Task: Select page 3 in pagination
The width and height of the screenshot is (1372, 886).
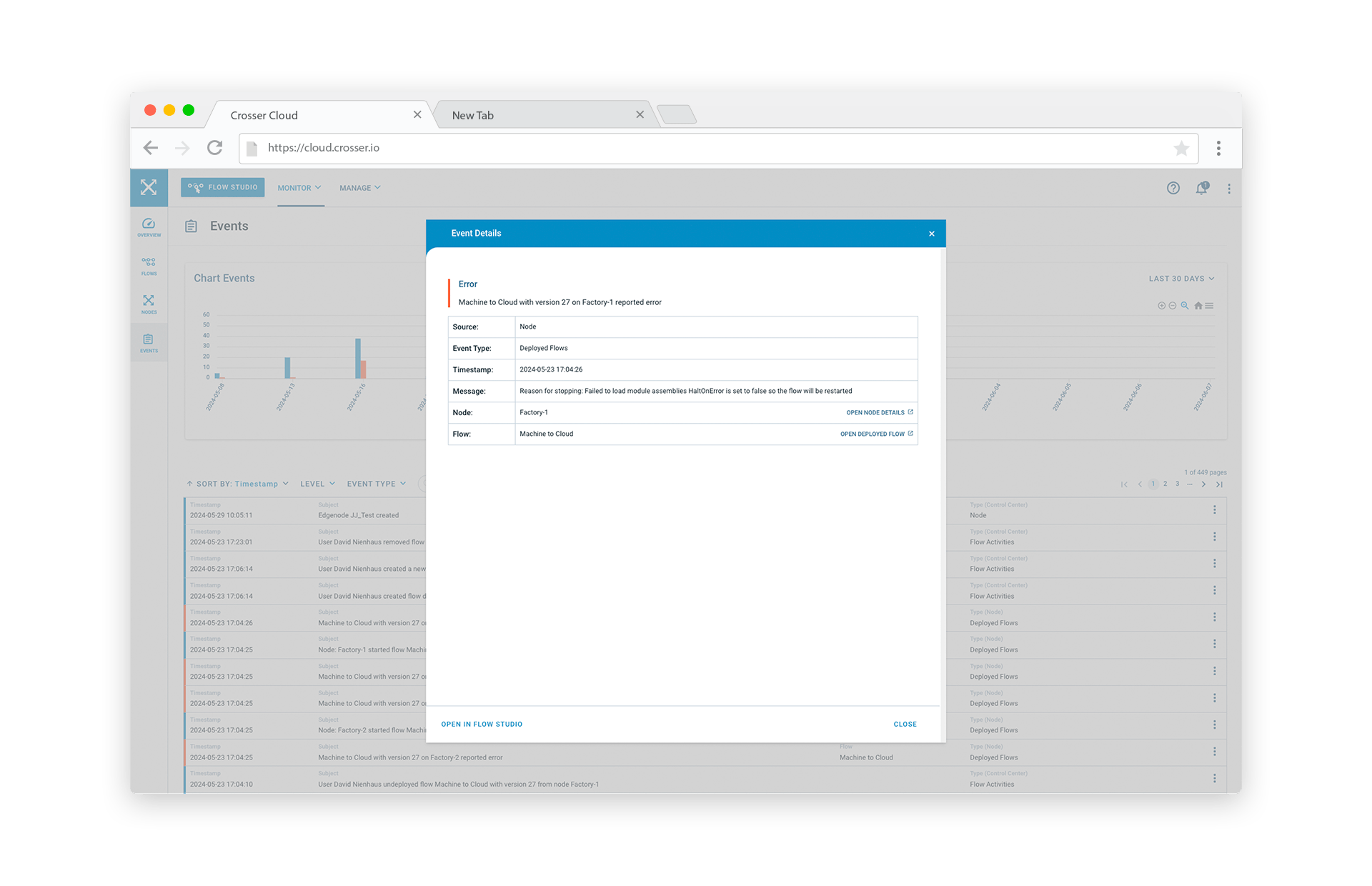Action: 1178,484
